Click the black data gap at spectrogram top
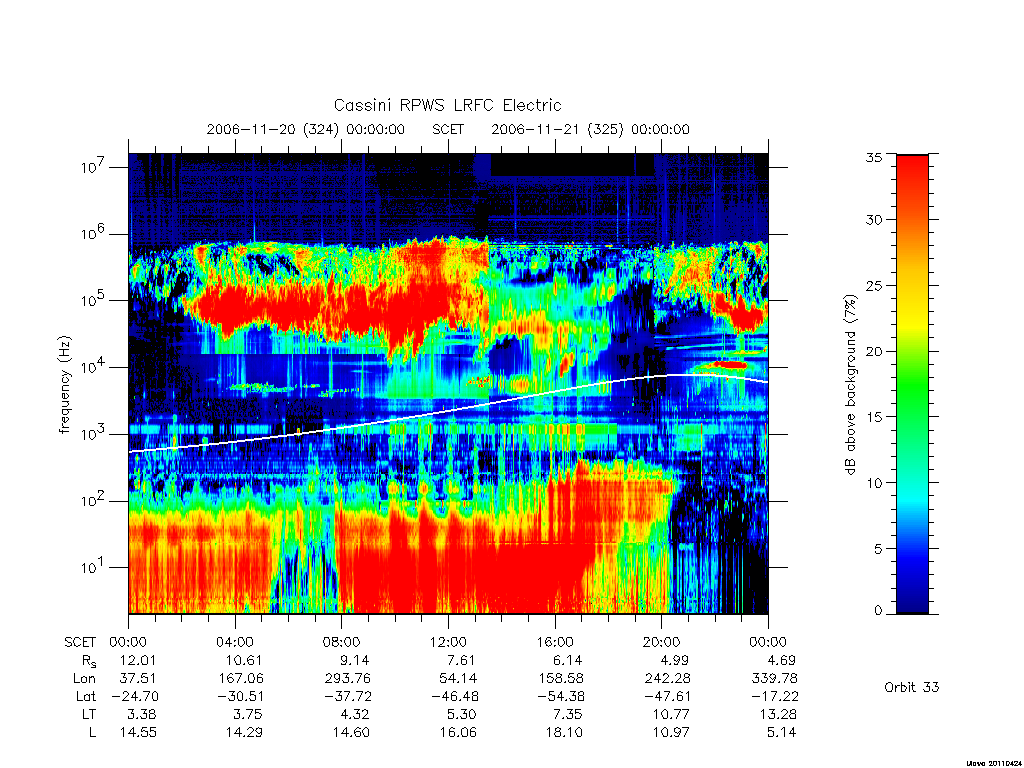The height and width of the screenshot is (768, 1024). [572, 165]
